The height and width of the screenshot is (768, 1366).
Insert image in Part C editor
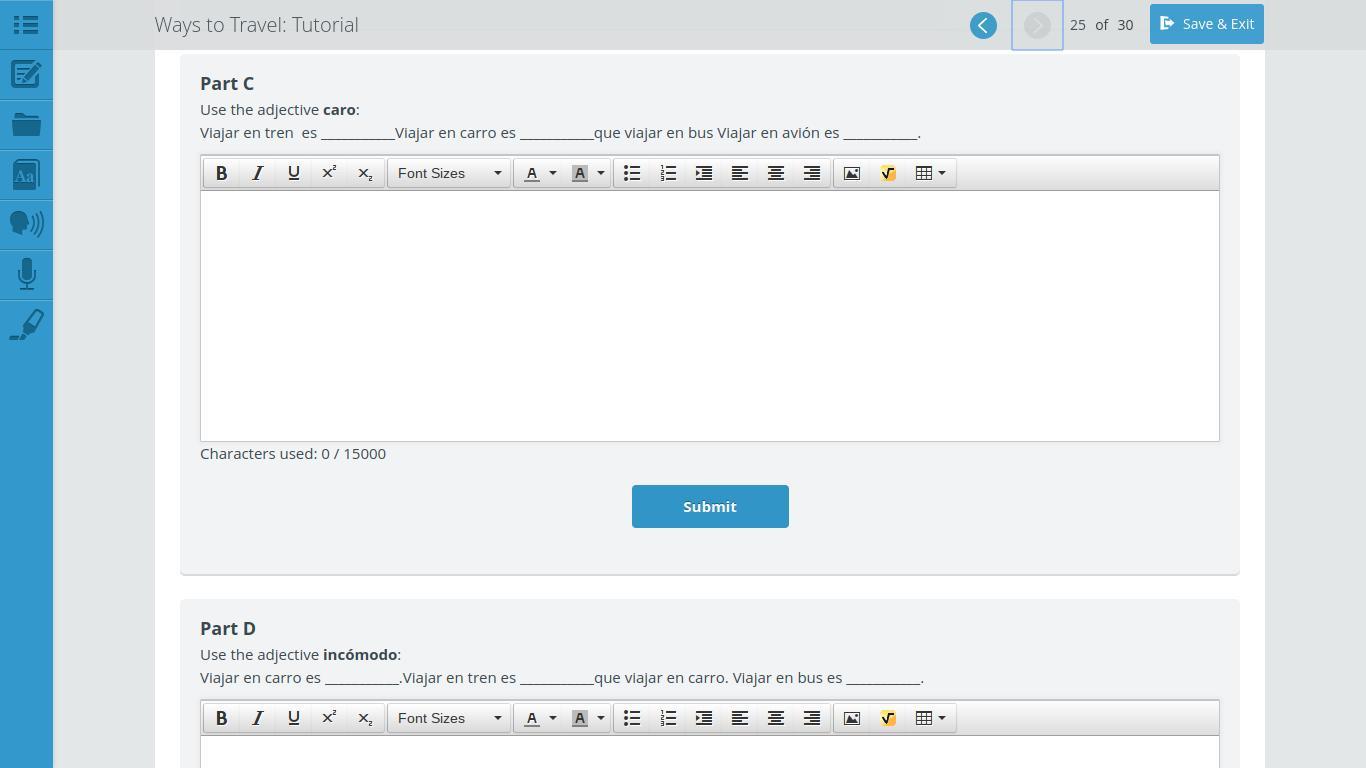852,173
